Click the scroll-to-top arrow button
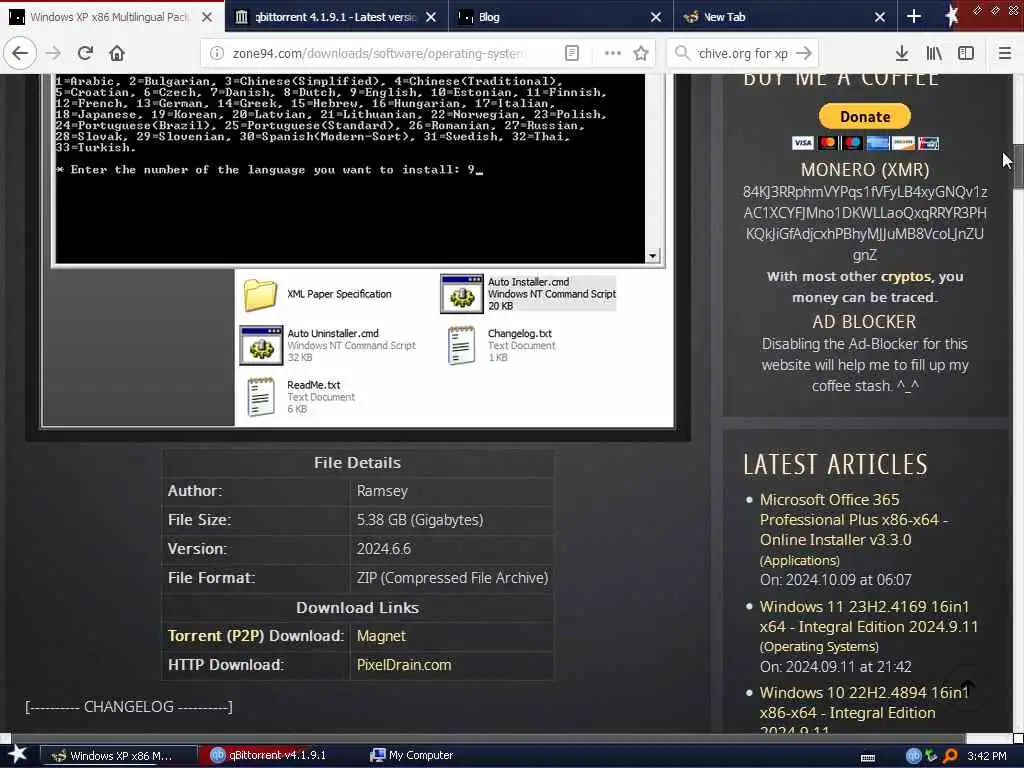Viewport: 1024px width, 768px height. point(968,688)
